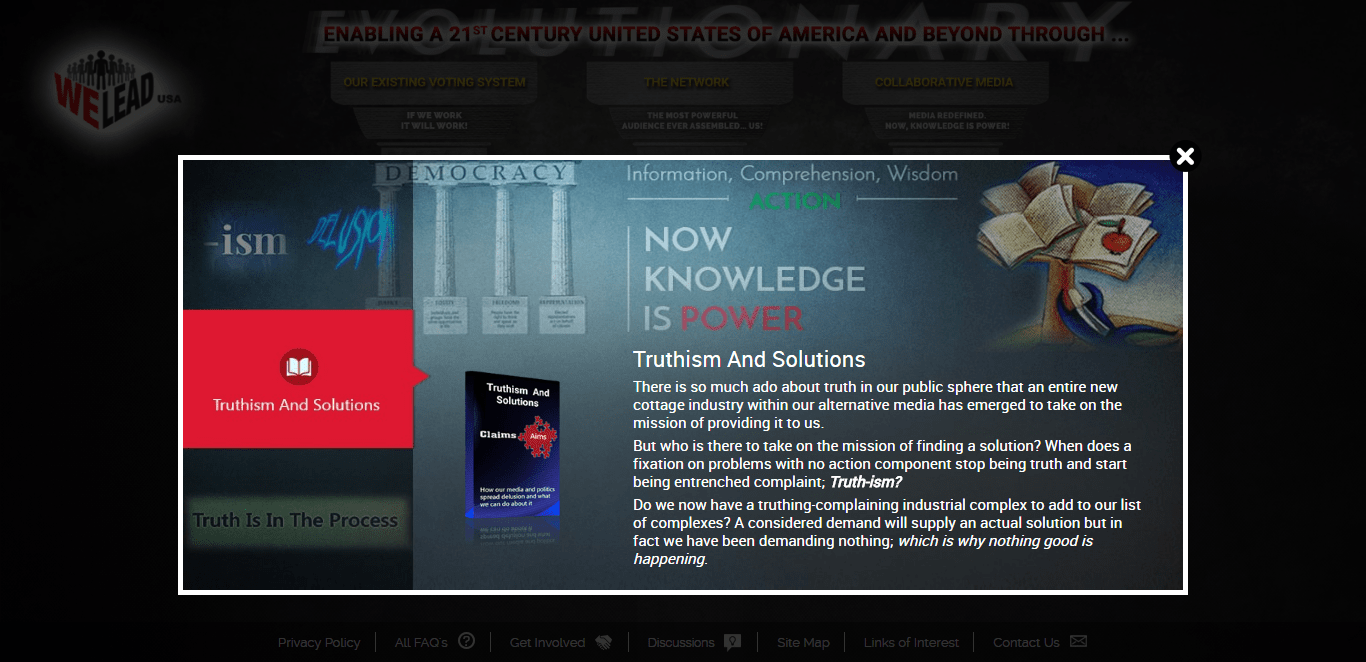The width and height of the screenshot is (1366, 662).
Task: Click the chat bubble icon beside Discussions
Action: 733,642
